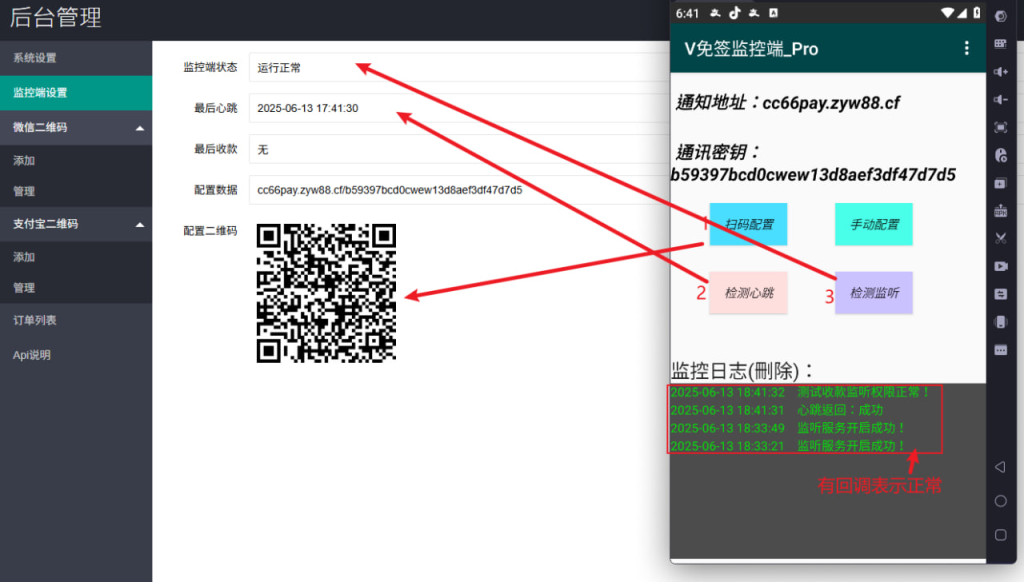
Task: Tap the 检测心跳 button
Action: point(748,293)
